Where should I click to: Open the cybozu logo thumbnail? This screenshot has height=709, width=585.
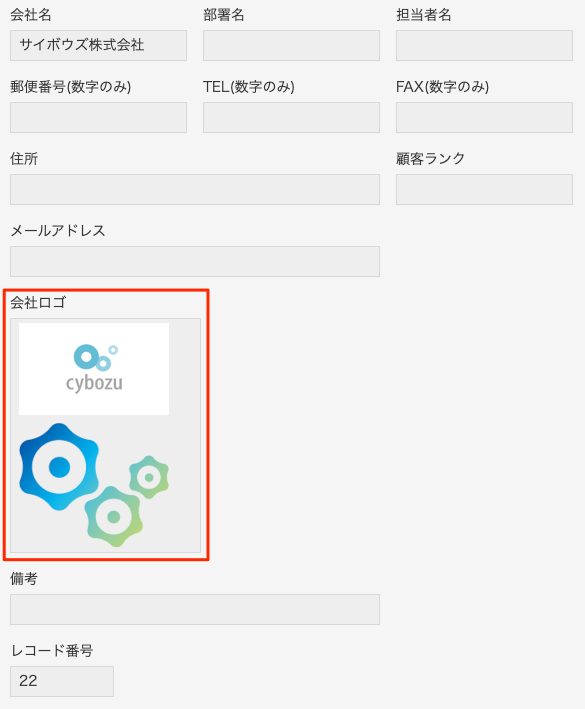pyautogui.click(x=94, y=369)
